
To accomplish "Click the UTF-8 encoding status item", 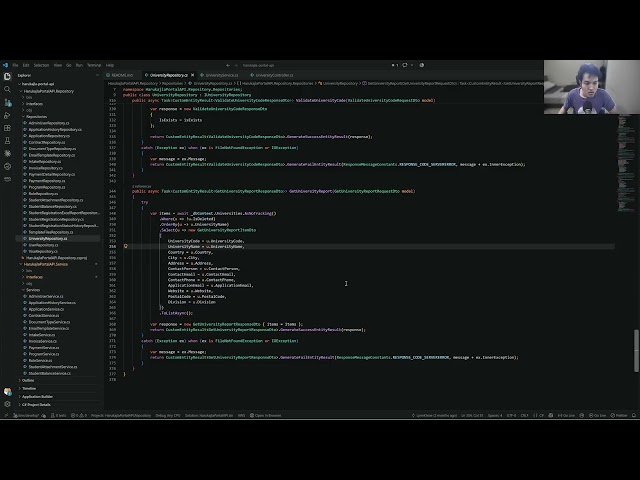I will 511,416.
